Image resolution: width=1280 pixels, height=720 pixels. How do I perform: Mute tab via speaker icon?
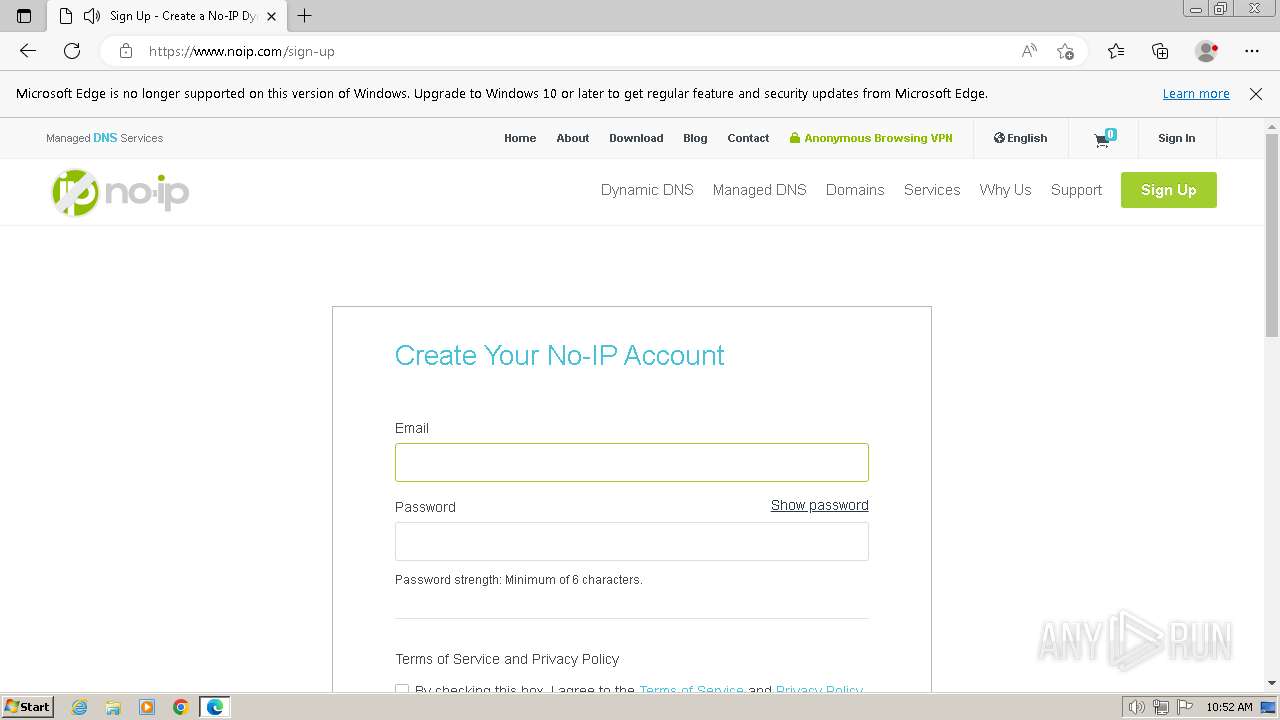click(x=92, y=16)
